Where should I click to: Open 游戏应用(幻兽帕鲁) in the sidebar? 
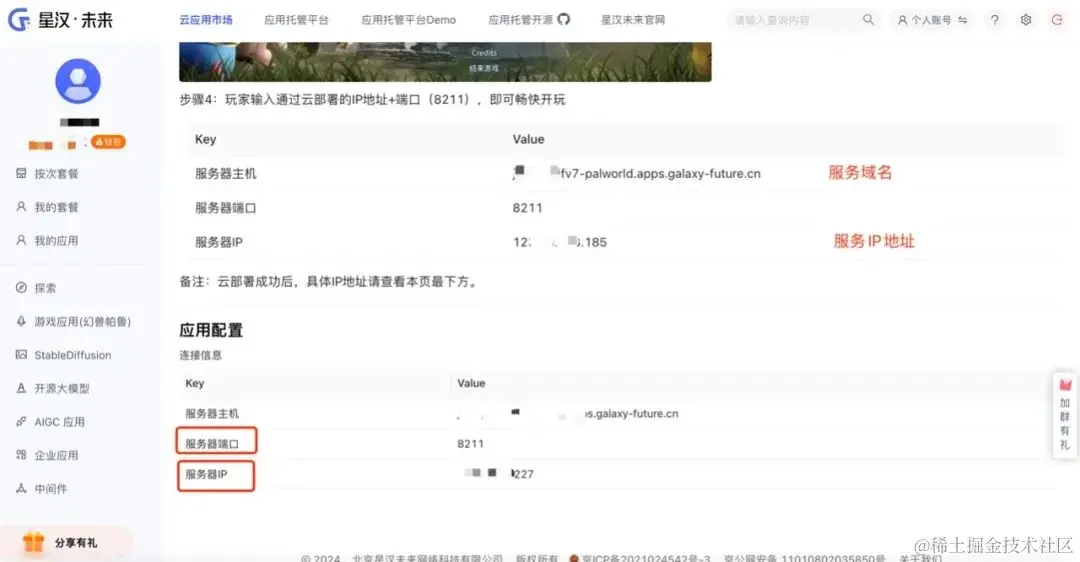(83, 322)
